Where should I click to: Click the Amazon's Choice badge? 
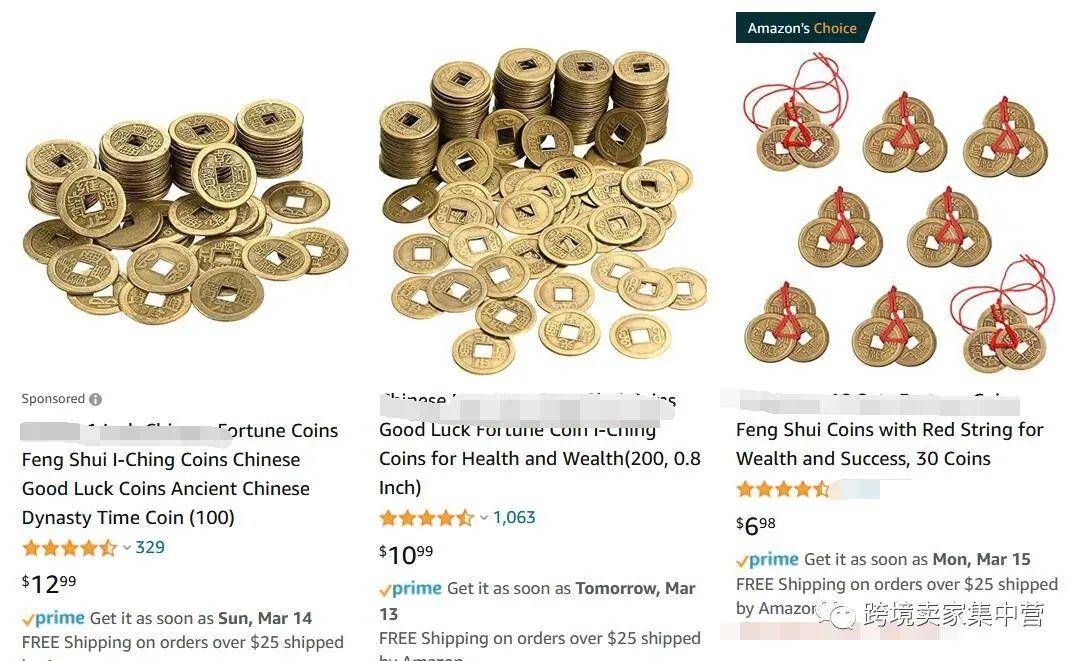coord(804,28)
